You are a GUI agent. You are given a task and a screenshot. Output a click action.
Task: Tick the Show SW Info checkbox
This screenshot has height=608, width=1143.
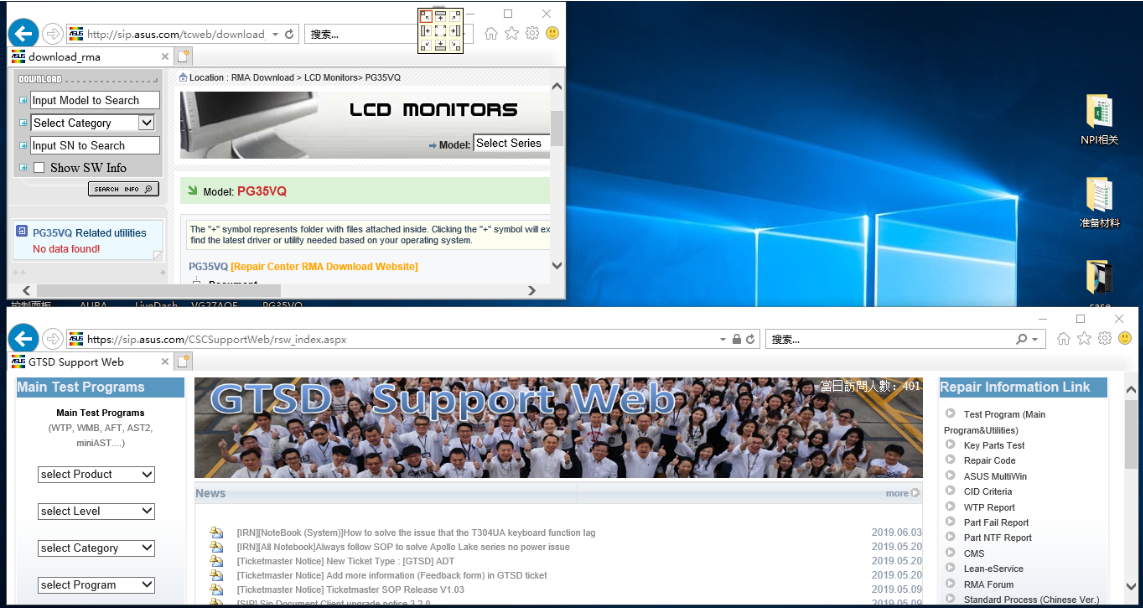(39, 168)
